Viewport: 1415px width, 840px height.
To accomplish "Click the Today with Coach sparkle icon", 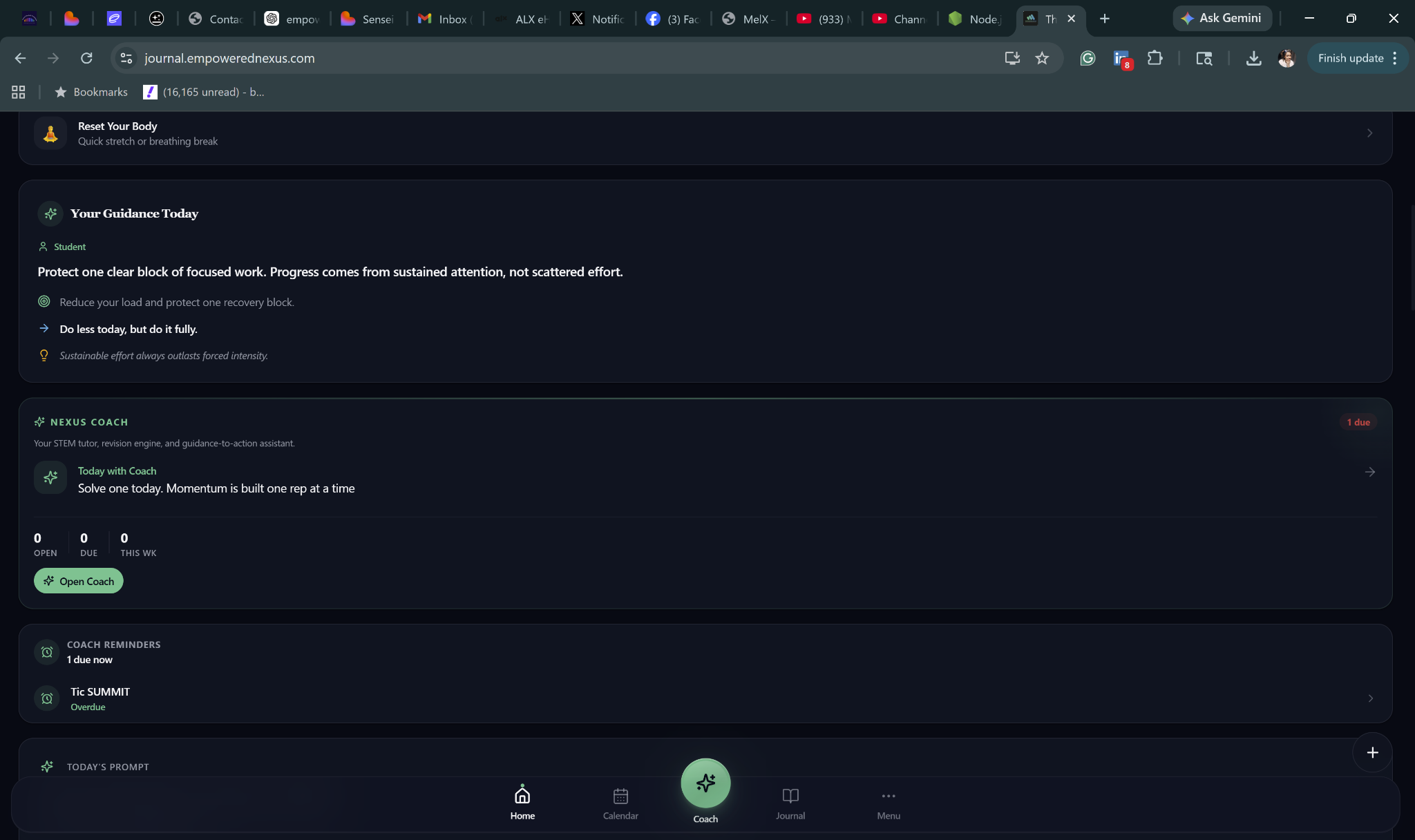I will [x=50, y=477].
